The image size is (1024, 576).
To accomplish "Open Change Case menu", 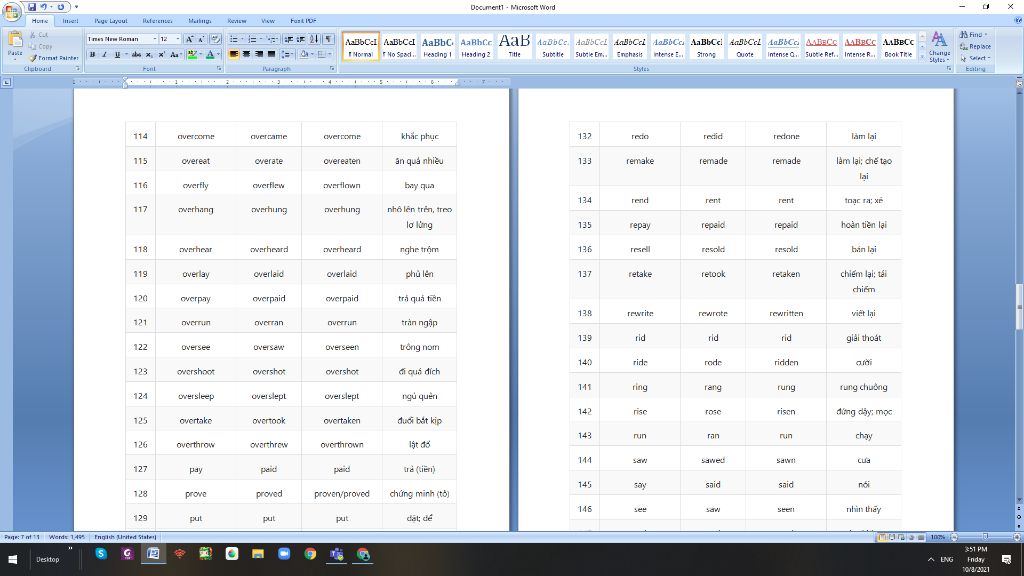I will (175, 55).
